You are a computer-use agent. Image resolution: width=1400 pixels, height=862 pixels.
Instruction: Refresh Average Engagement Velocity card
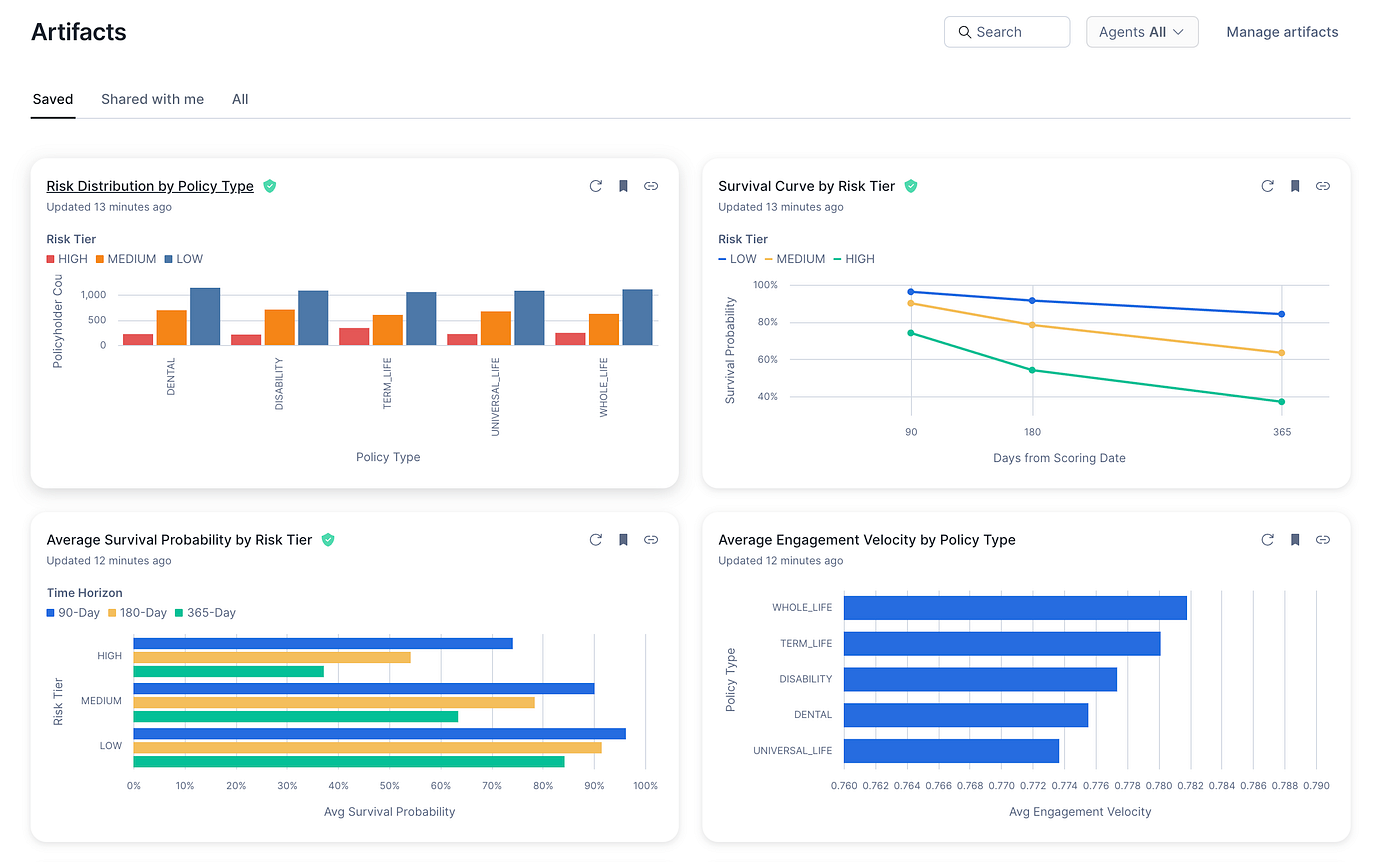pyautogui.click(x=1268, y=540)
